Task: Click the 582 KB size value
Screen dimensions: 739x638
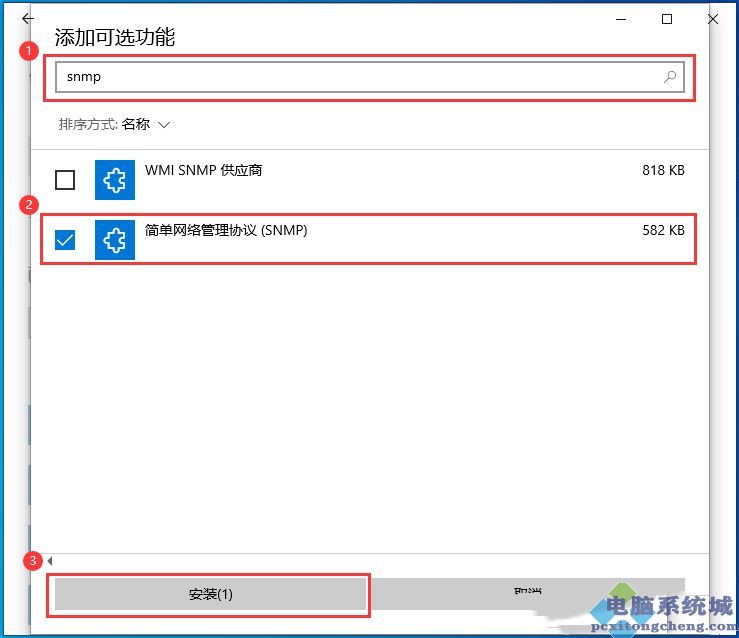Action: [x=663, y=230]
